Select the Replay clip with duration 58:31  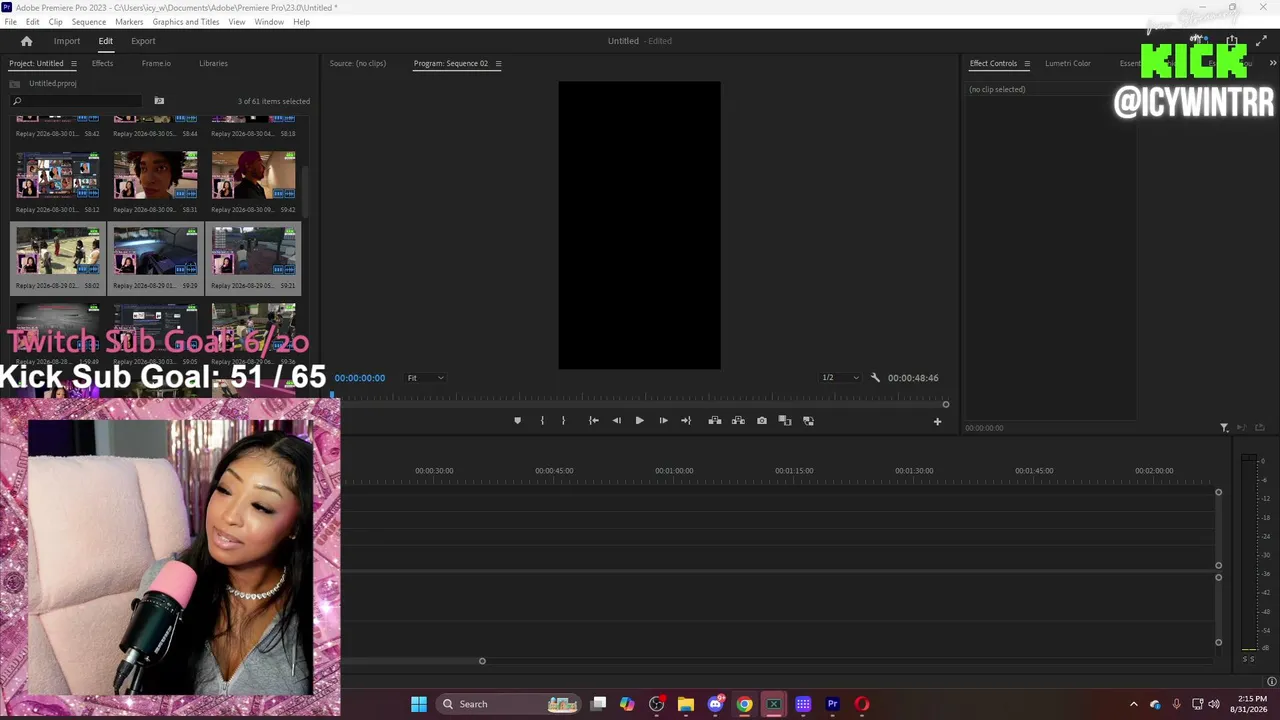pyautogui.click(x=155, y=182)
